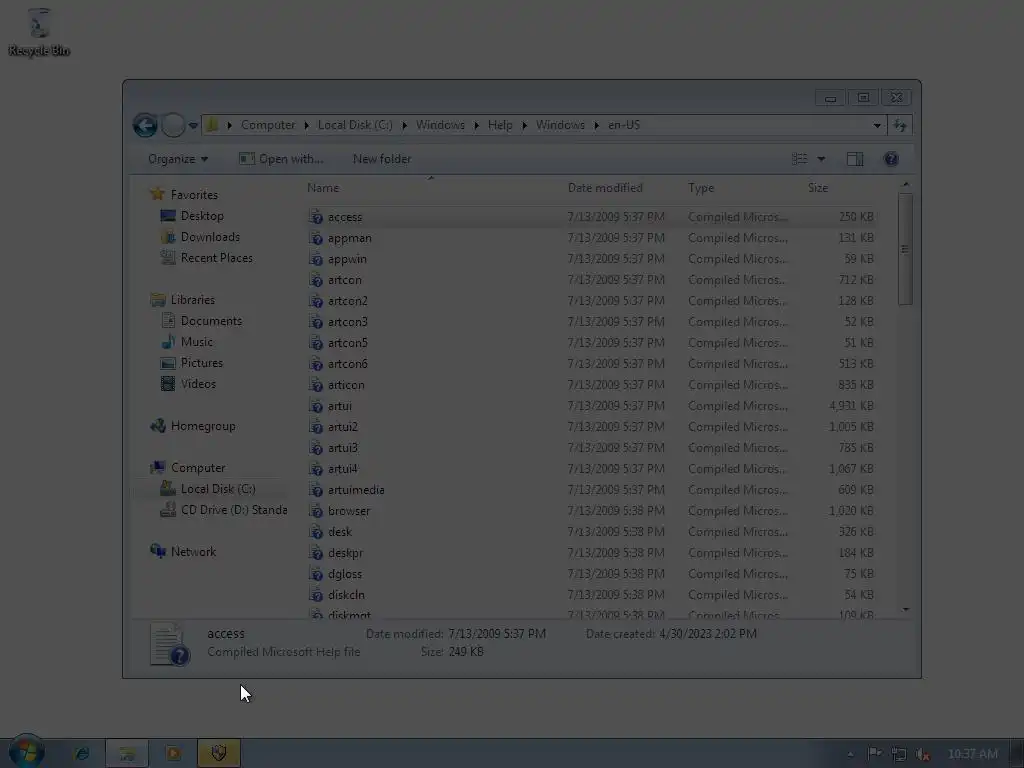Click the Open with... toolbar button
This screenshot has height=768, width=1024.
(x=281, y=159)
